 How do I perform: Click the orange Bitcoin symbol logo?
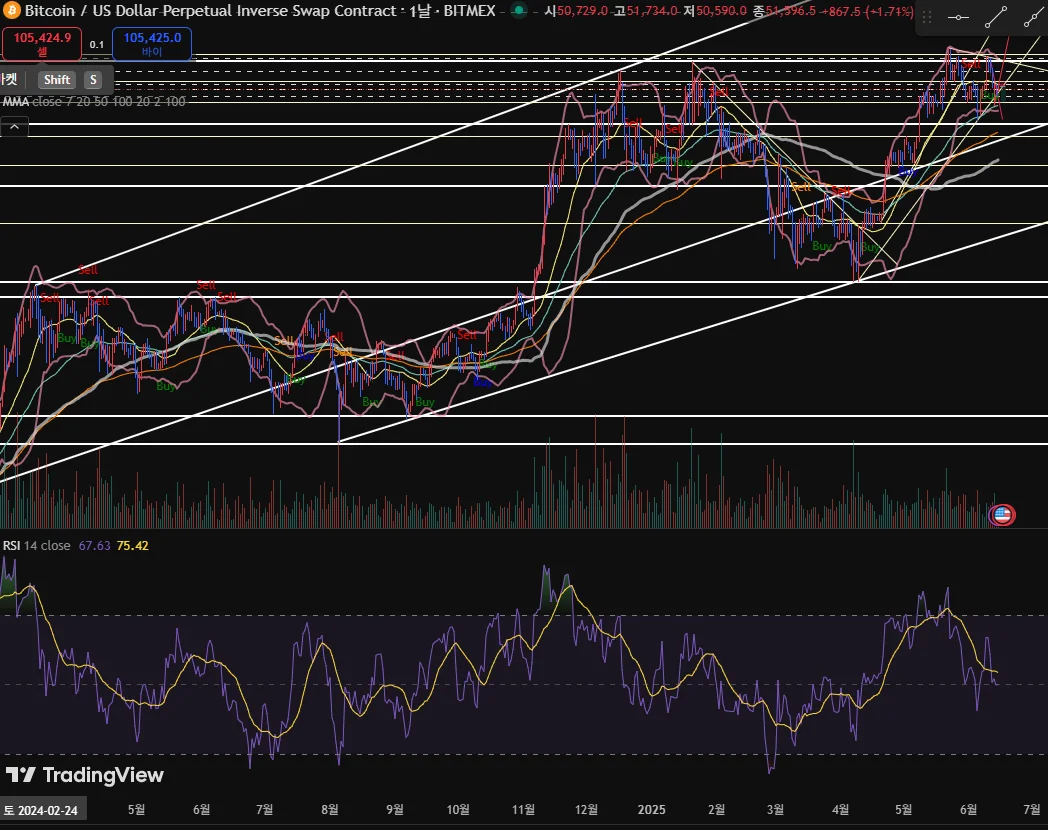coord(11,11)
